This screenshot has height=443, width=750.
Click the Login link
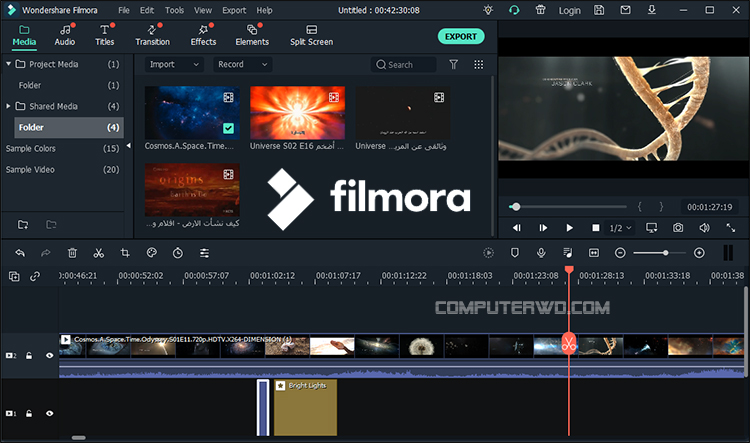coord(570,11)
